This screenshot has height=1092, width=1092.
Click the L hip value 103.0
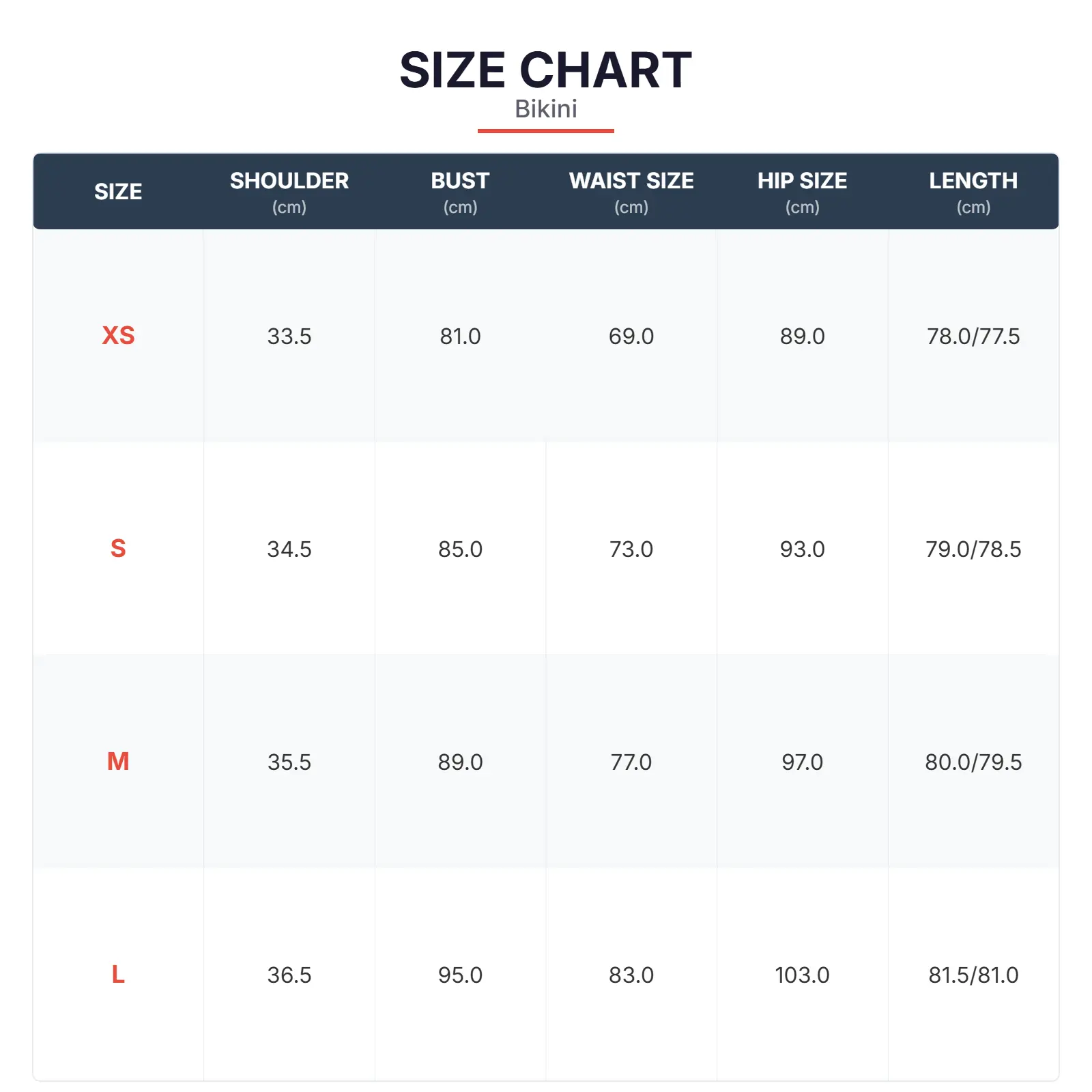click(802, 975)
